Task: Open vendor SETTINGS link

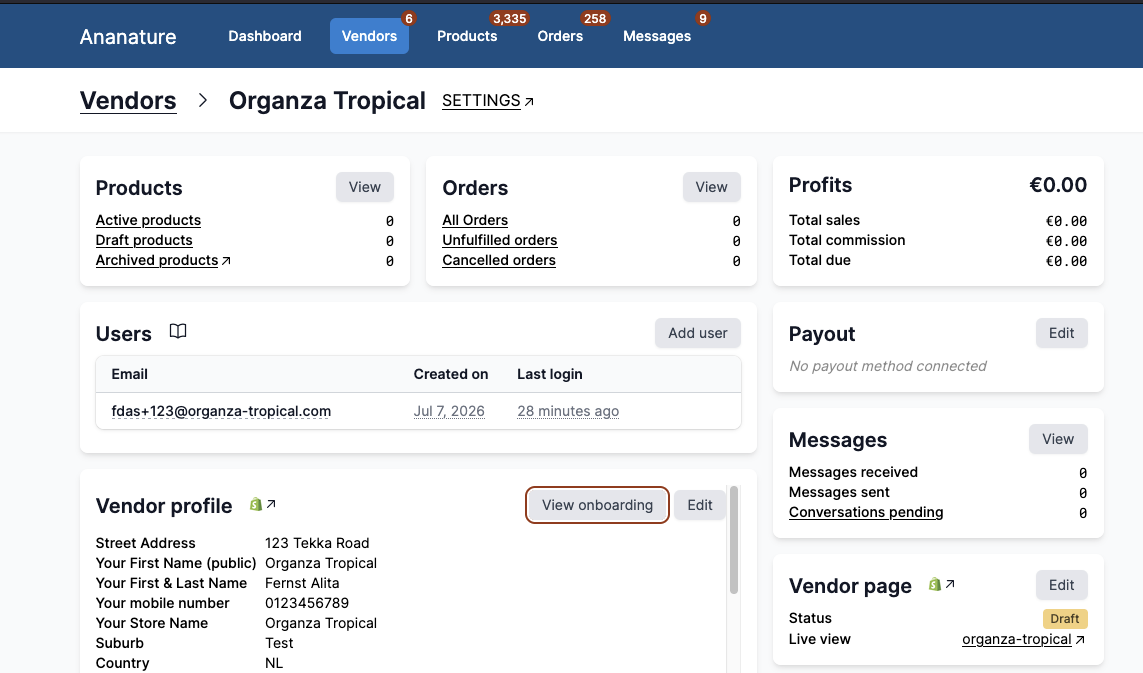Action: pyautogui.click(x=481, y=101)
